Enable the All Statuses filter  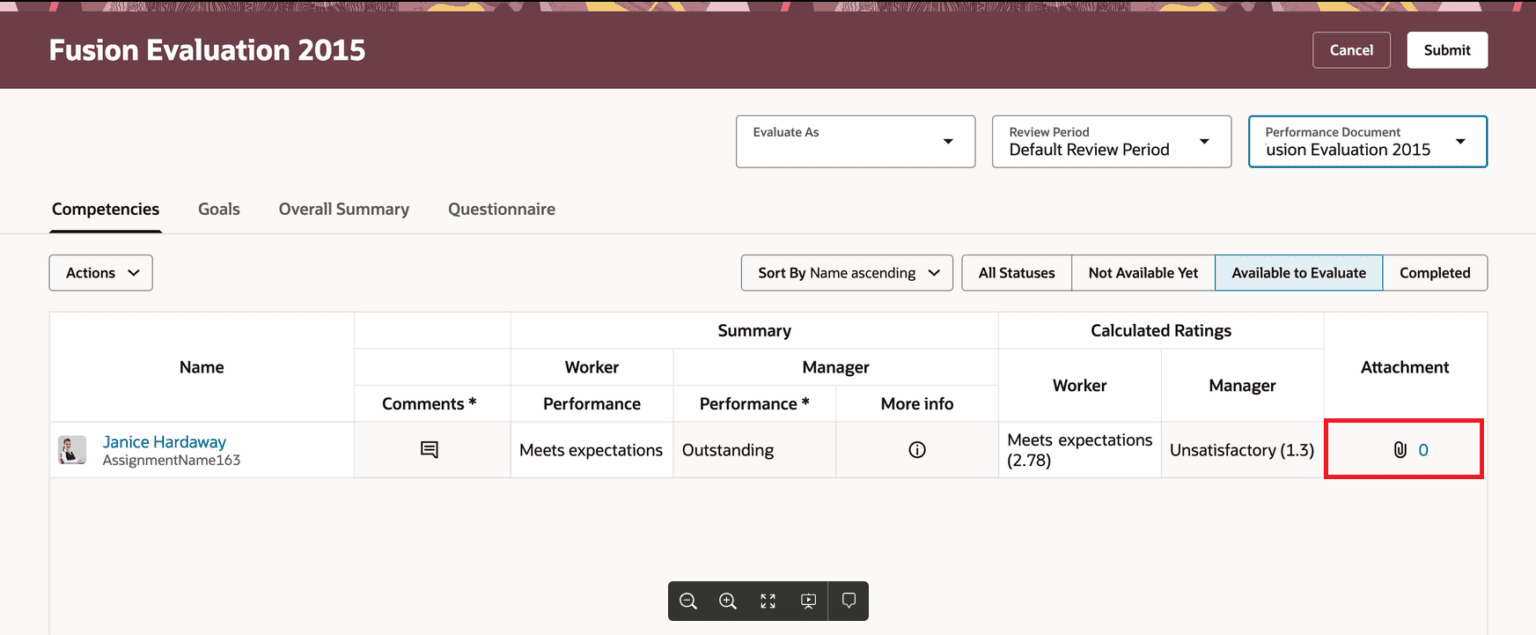[x=1016, y=272]
